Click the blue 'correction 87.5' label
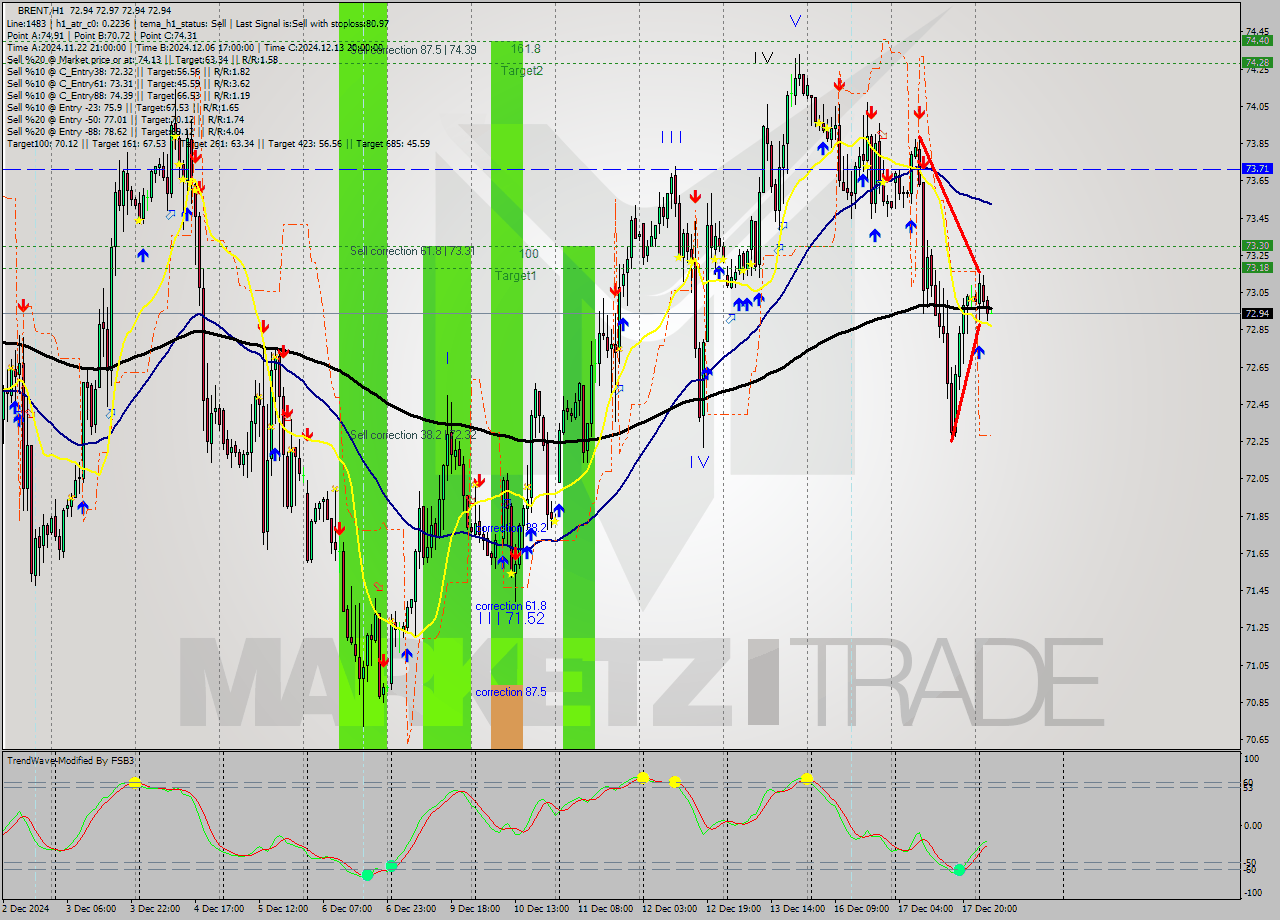The image size is (1280, 920). coord(511,692)
